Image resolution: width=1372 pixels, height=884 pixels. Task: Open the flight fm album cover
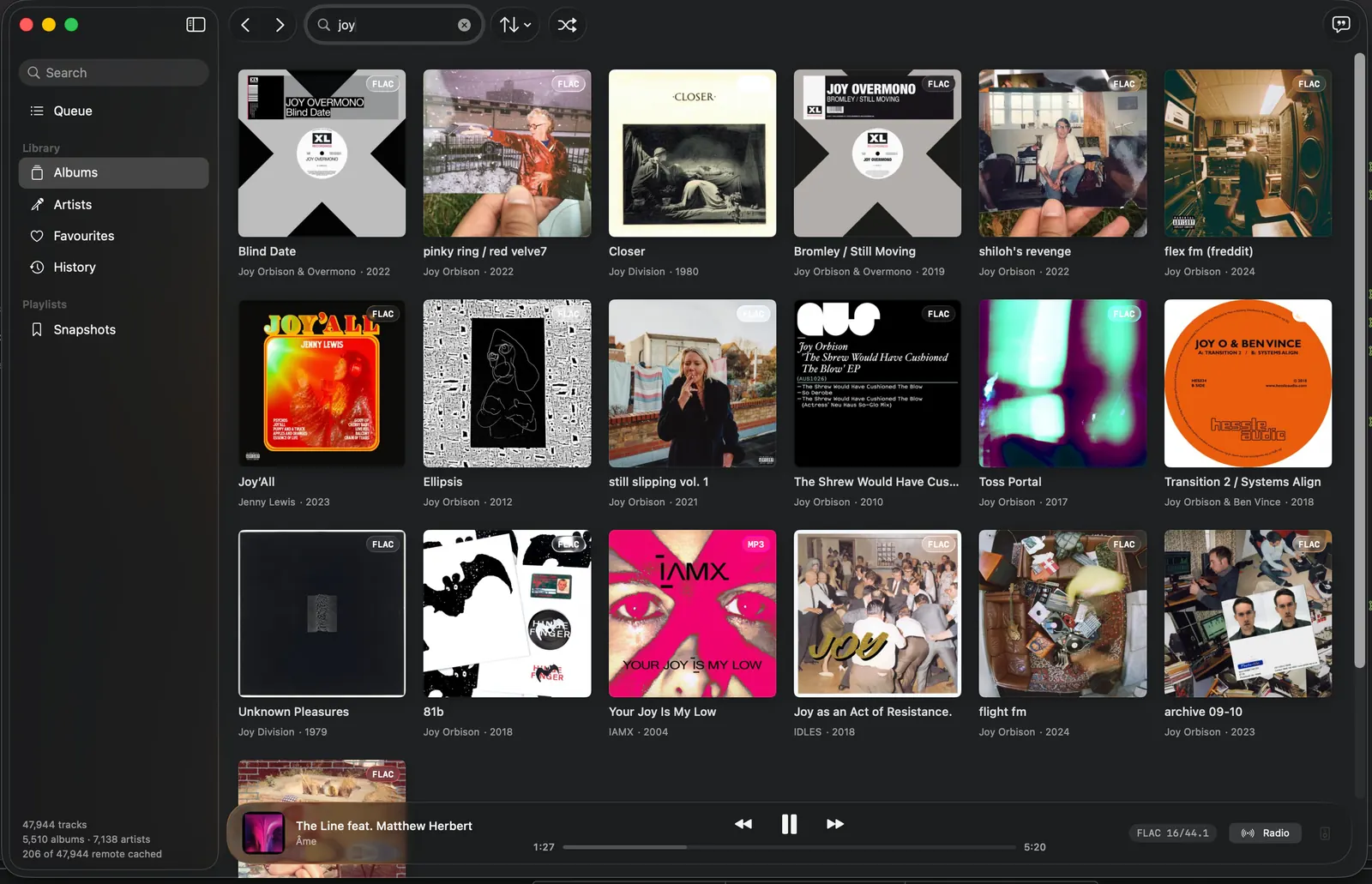(x=1062, y=613)
